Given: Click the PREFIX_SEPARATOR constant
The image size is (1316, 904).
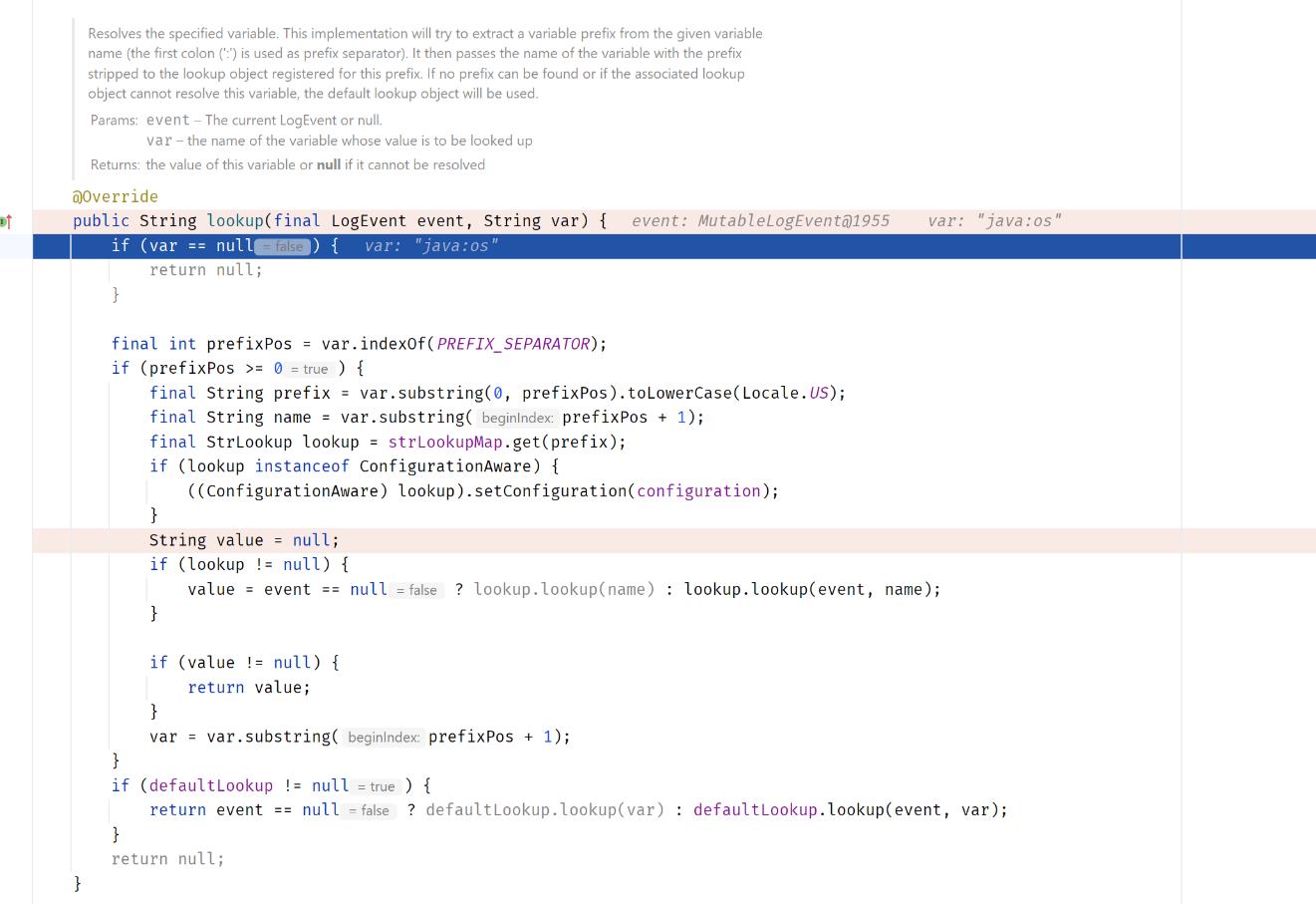Looking at the screenshot, I should (x=513, y=344).
